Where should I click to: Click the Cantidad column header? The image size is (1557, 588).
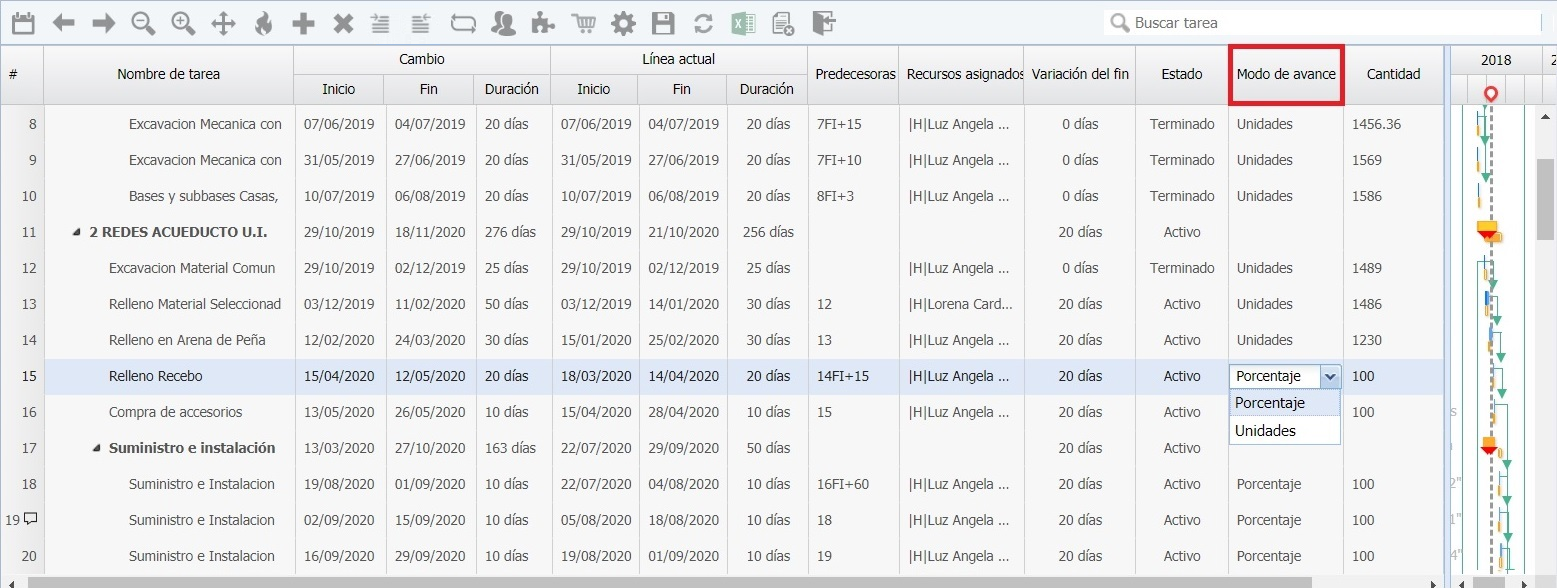click(1393, 74)
